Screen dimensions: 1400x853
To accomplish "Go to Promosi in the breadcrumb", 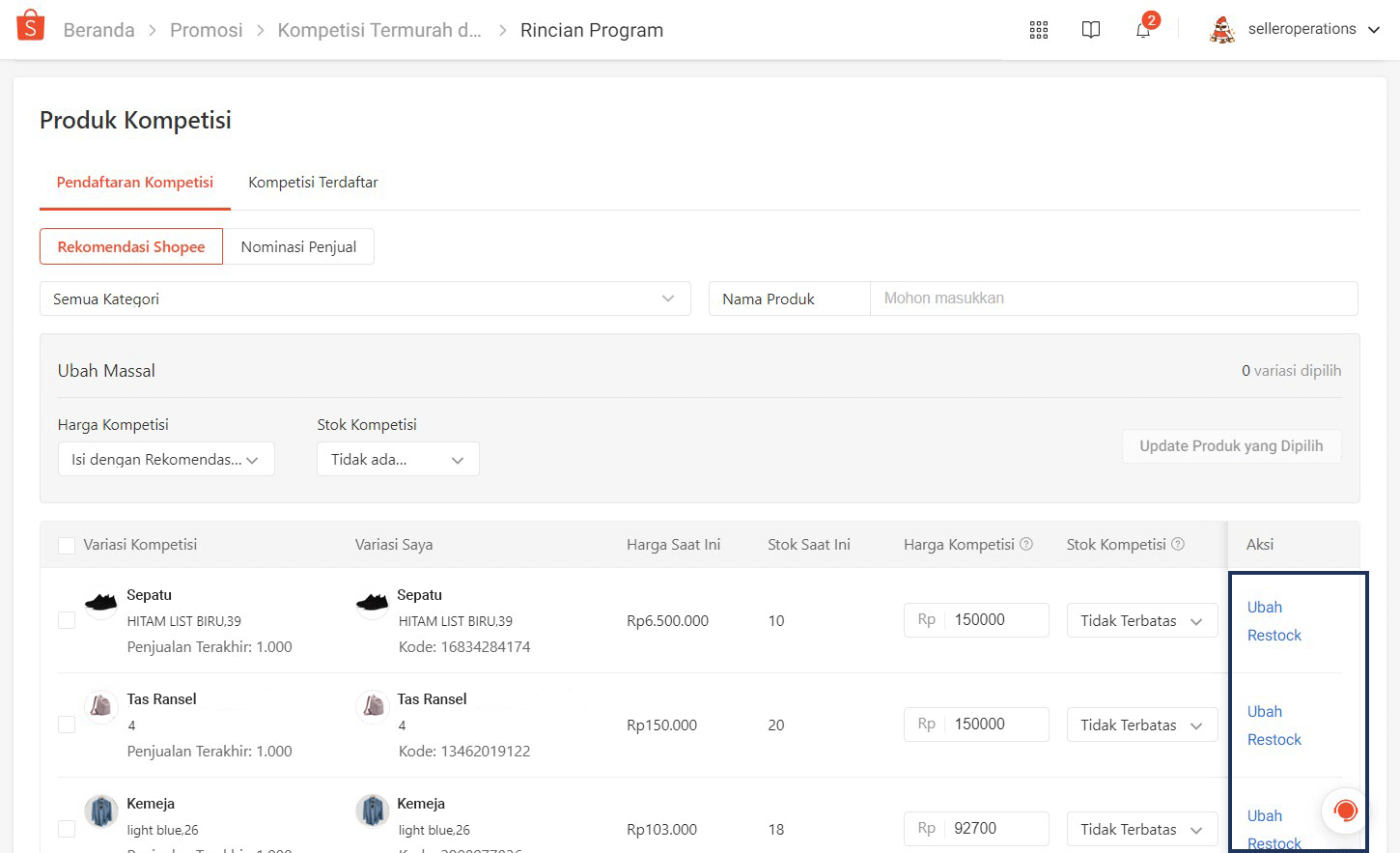I will [206, 30].
